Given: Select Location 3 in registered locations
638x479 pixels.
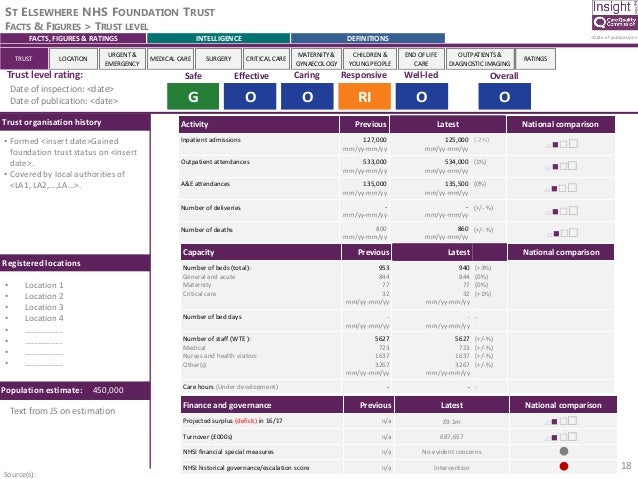Looking at the screenshot, I should click(44, 307).
